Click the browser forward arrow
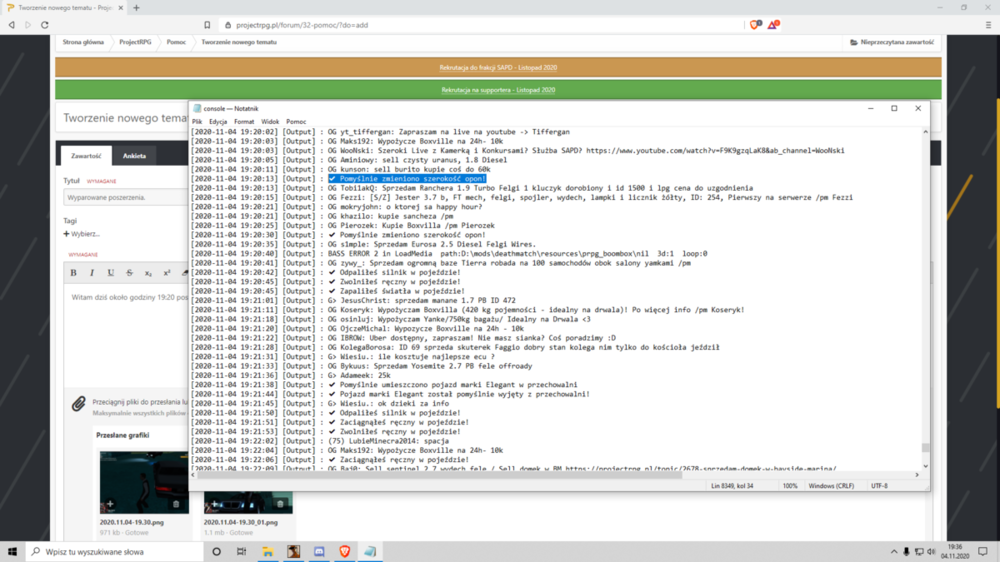This screenshot has width=1000, height=562. 28,25
